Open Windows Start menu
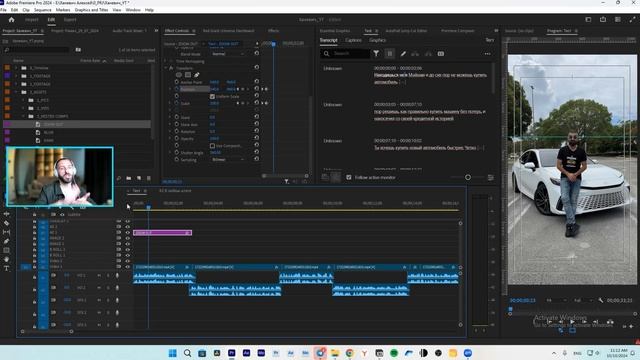The height and width of the screenshot is (360, 640). [173, 353]
